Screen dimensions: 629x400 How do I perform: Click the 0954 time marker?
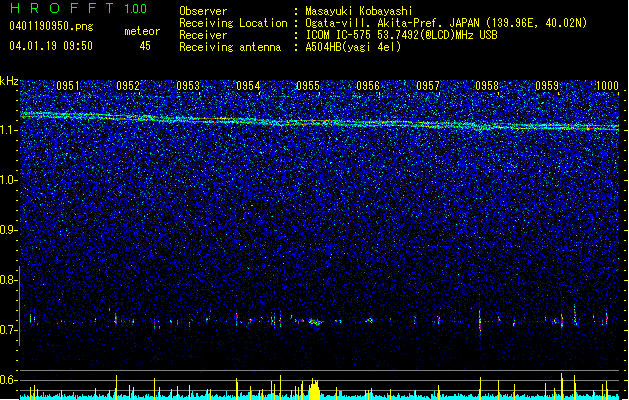pyautogui.click(x=248, y=86)
